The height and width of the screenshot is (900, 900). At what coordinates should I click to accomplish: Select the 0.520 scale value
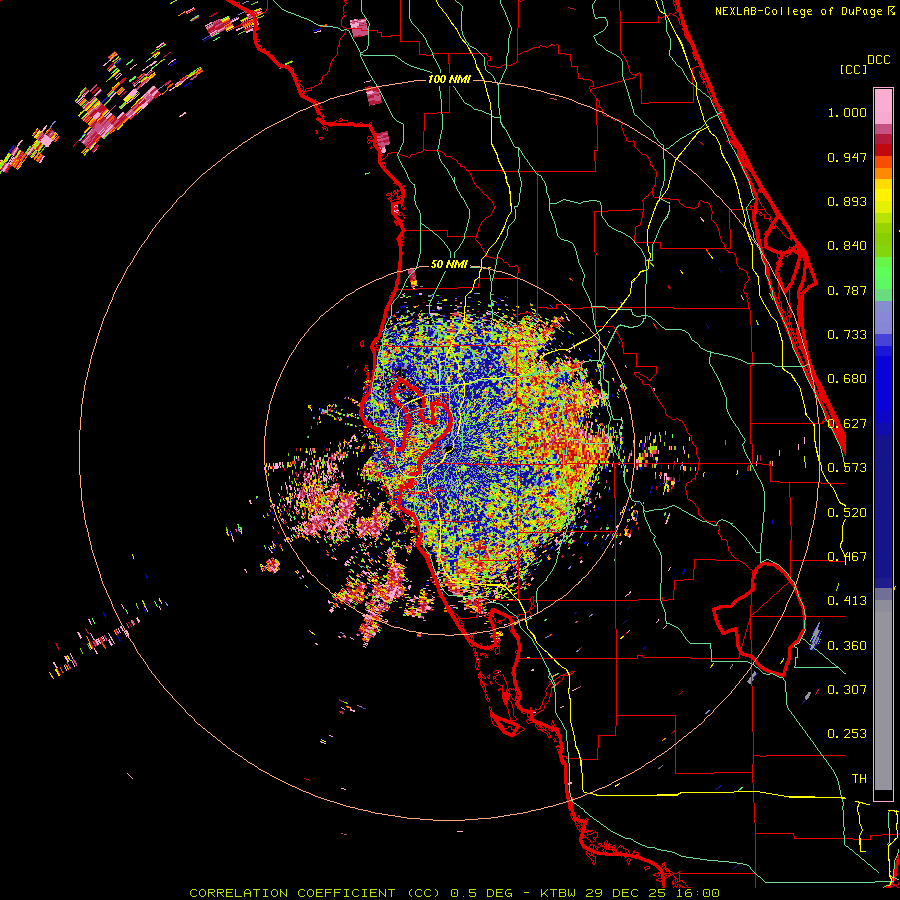[x=847, y=513]
